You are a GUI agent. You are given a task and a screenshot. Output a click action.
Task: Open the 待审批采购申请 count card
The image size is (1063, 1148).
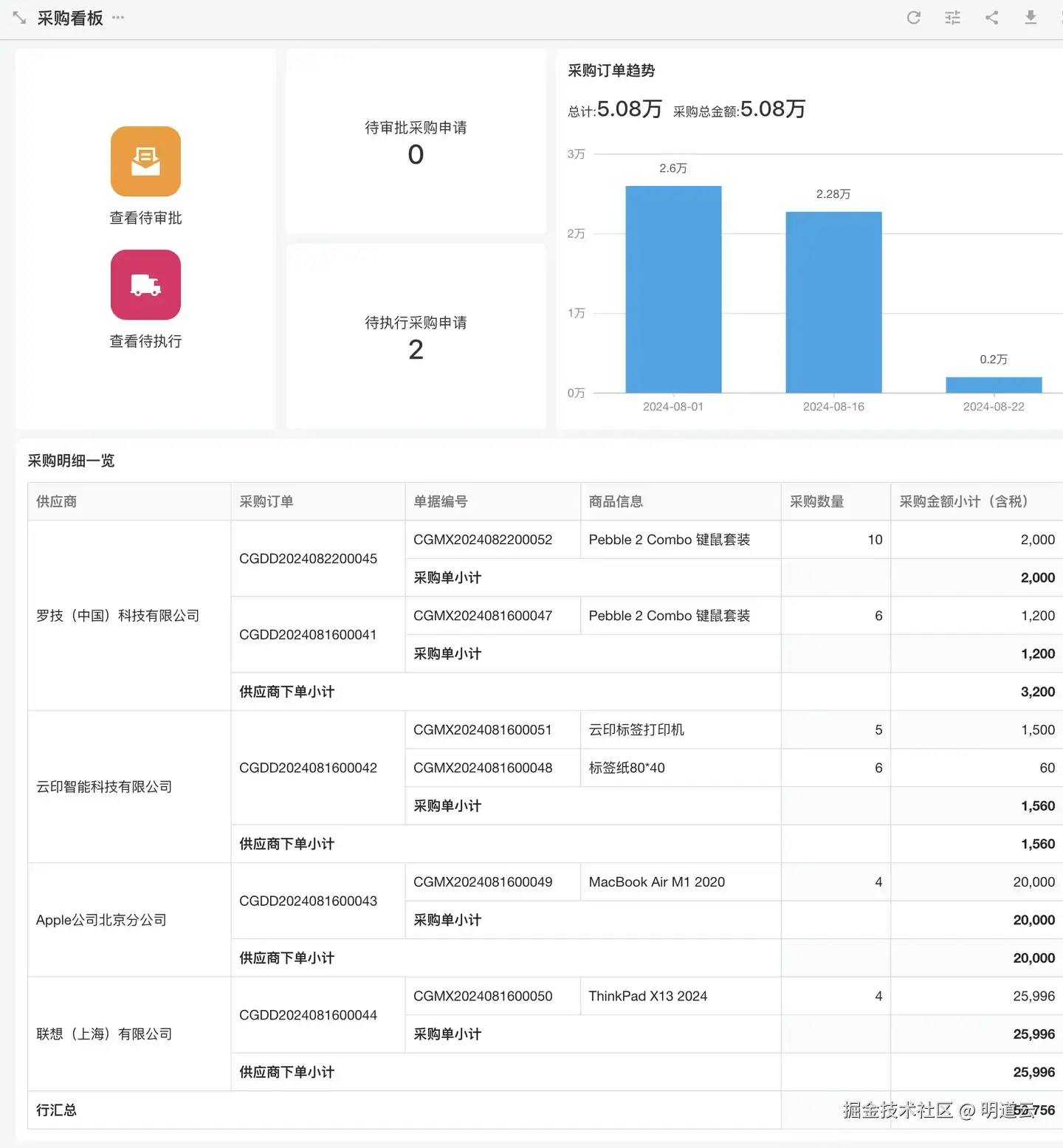416,141
